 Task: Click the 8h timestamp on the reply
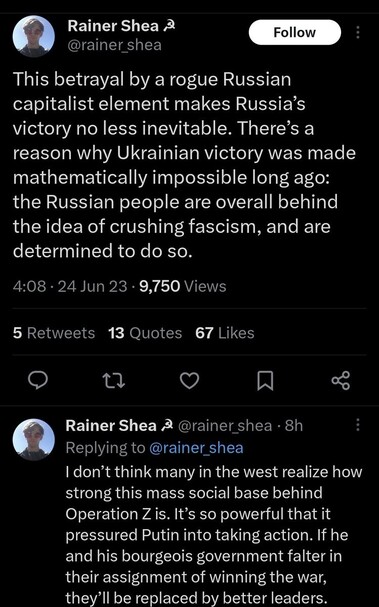point(294,425)
